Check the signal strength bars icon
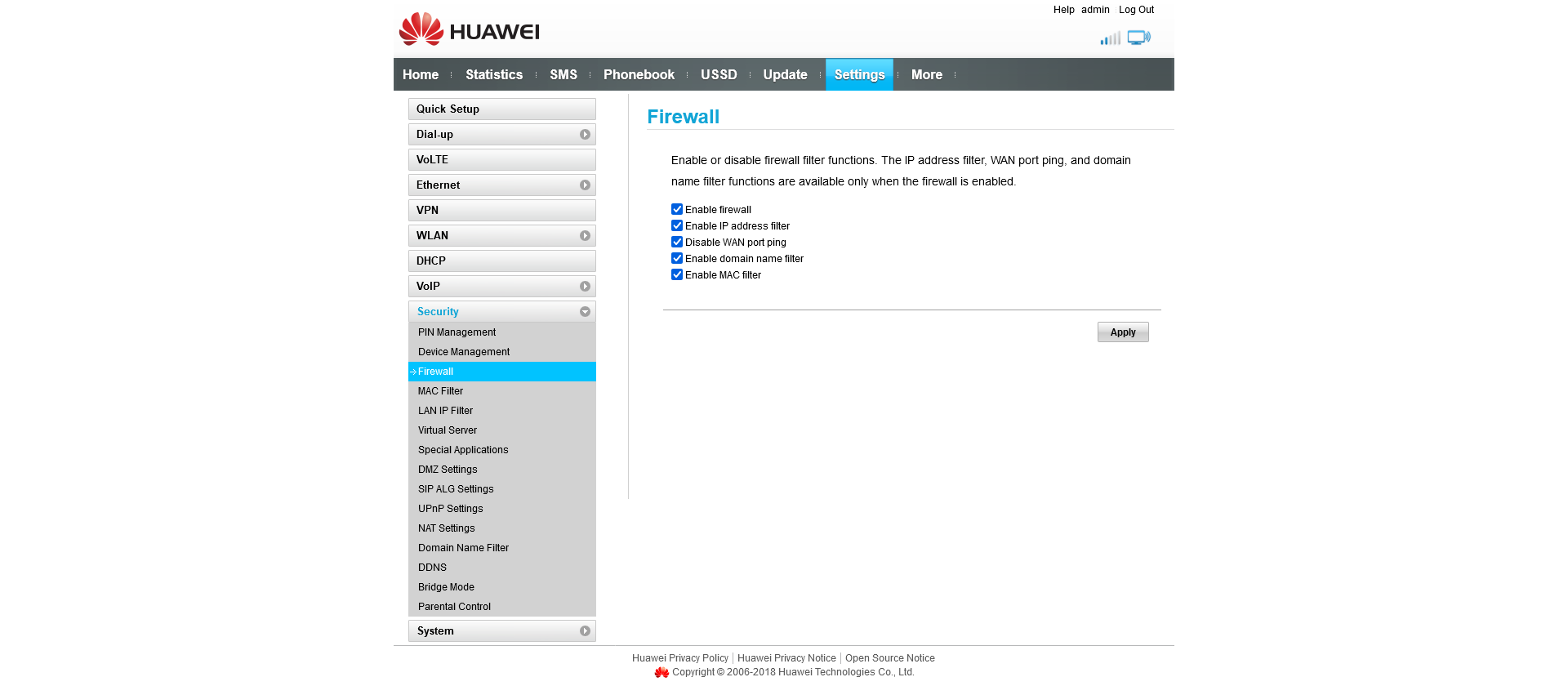1568x686 pixels. point(1110,38)
